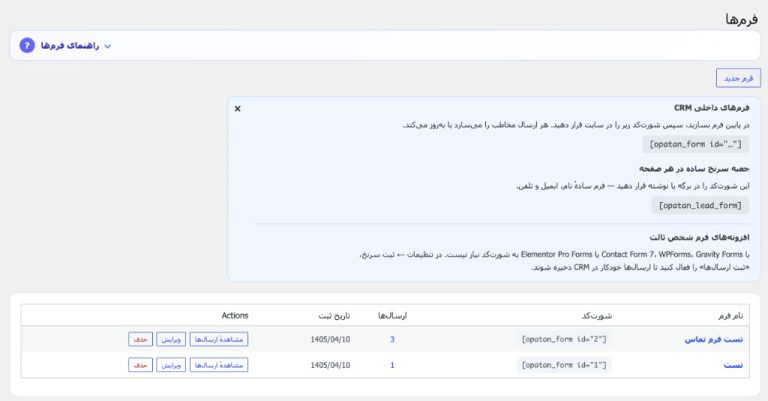Screen dimensions: 768x401
Task: Click date 1405/04/10 in the تست row
Action: [x=330, y=365]
